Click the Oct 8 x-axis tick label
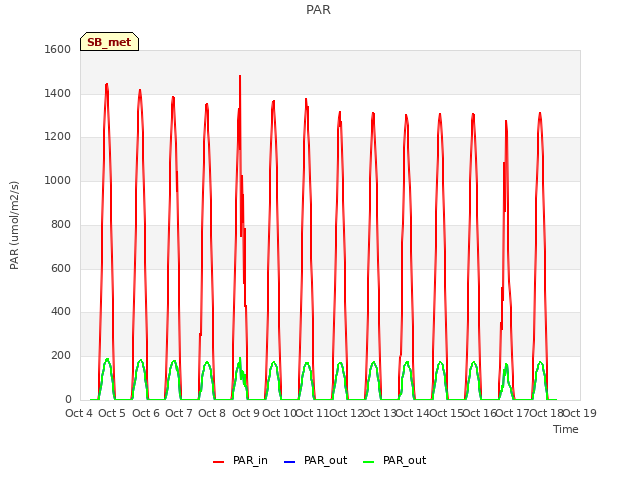 tap(212, 413)
